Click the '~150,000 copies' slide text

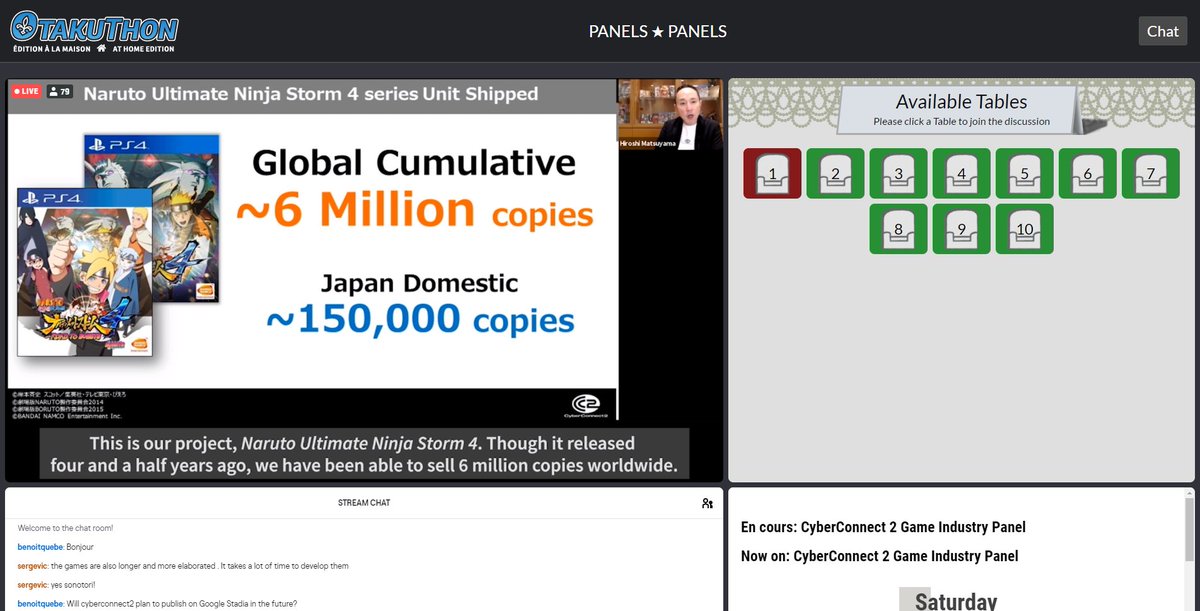[420, 319]
